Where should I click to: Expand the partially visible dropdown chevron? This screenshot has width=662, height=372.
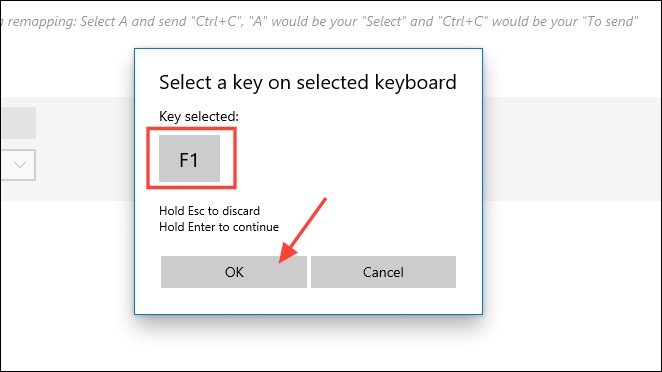[x=20, y=165]
